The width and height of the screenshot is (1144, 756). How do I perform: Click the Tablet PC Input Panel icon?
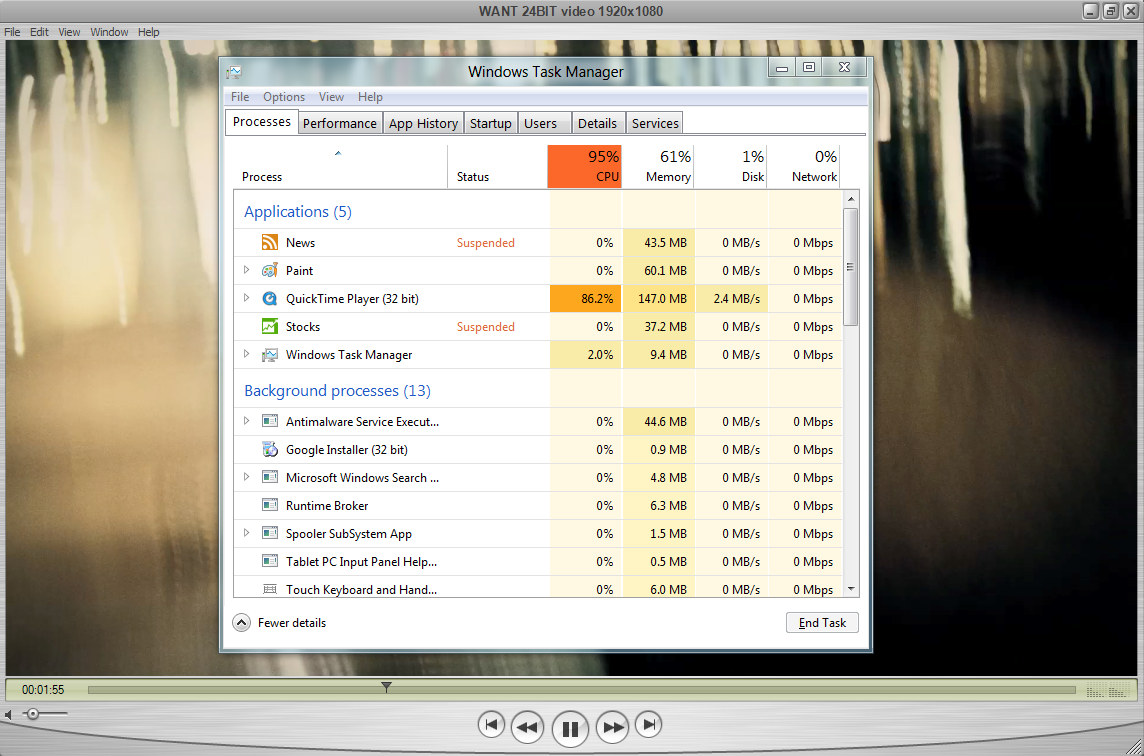(x=270, y=561)
